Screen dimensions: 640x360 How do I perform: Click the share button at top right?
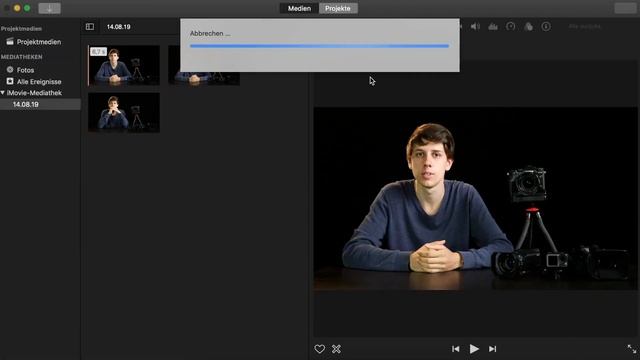point(625,8)
